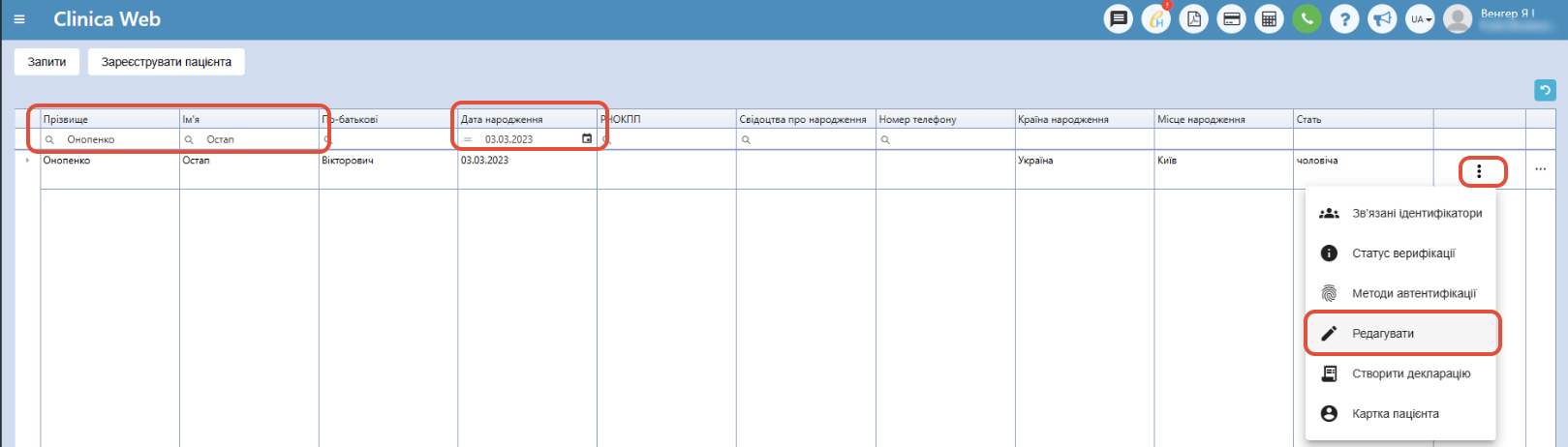Click the search icon in Ім'я filter
Viewport: 1568px width, 447px height.
click(x=189, y=140)
